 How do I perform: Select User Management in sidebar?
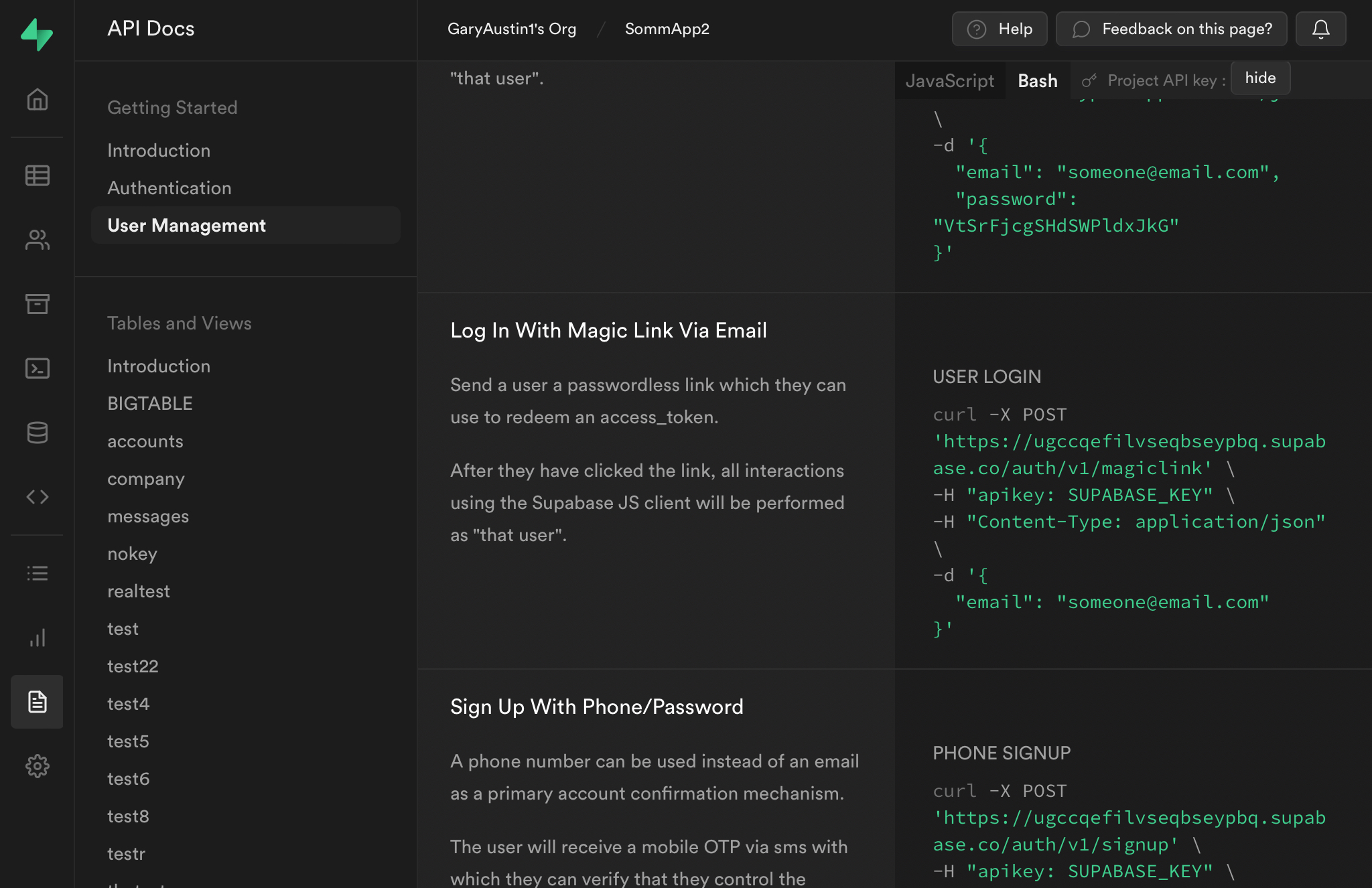coord(246,225)
